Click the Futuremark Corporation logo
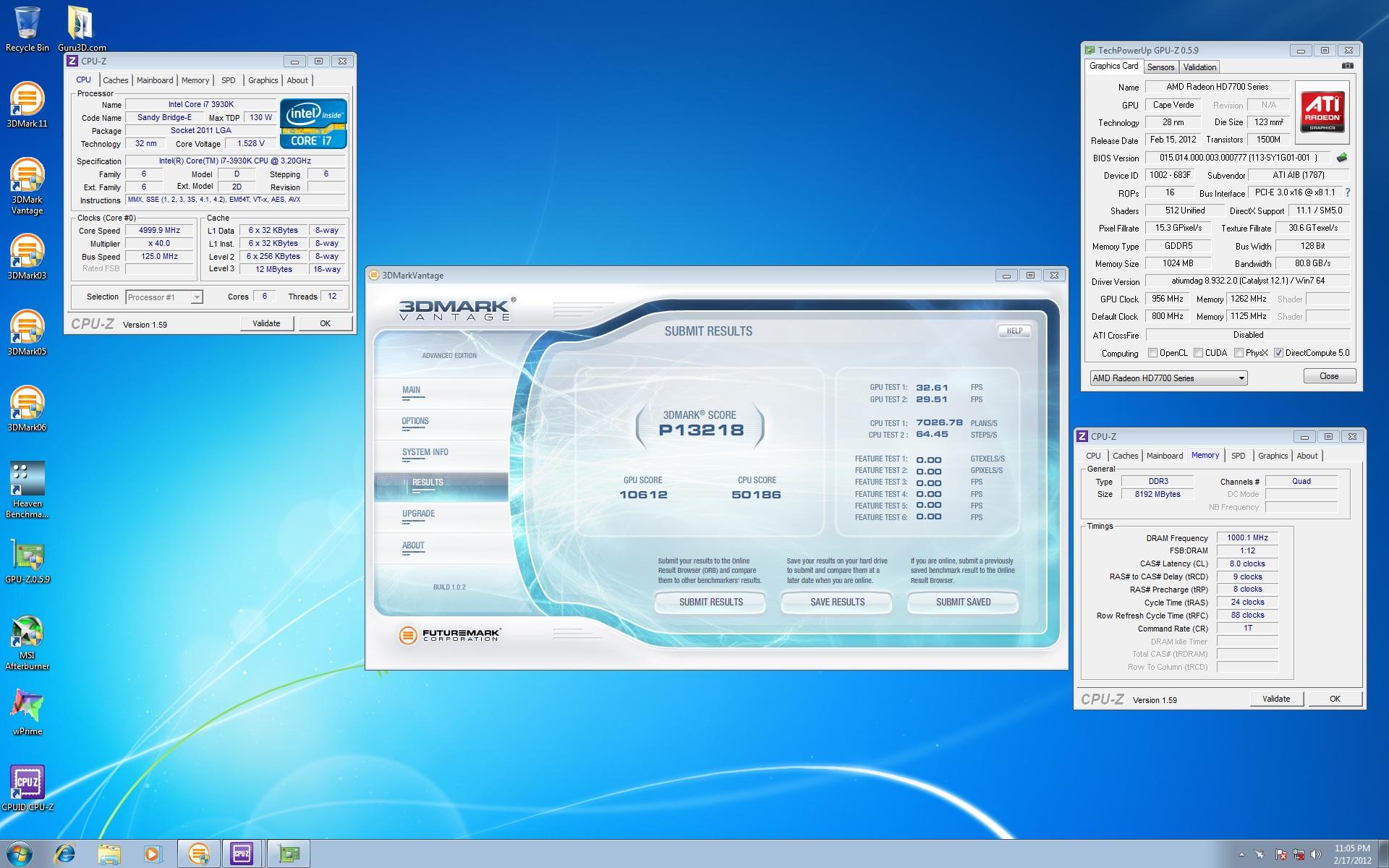The image size is (1389, 868). coord(449,635)
